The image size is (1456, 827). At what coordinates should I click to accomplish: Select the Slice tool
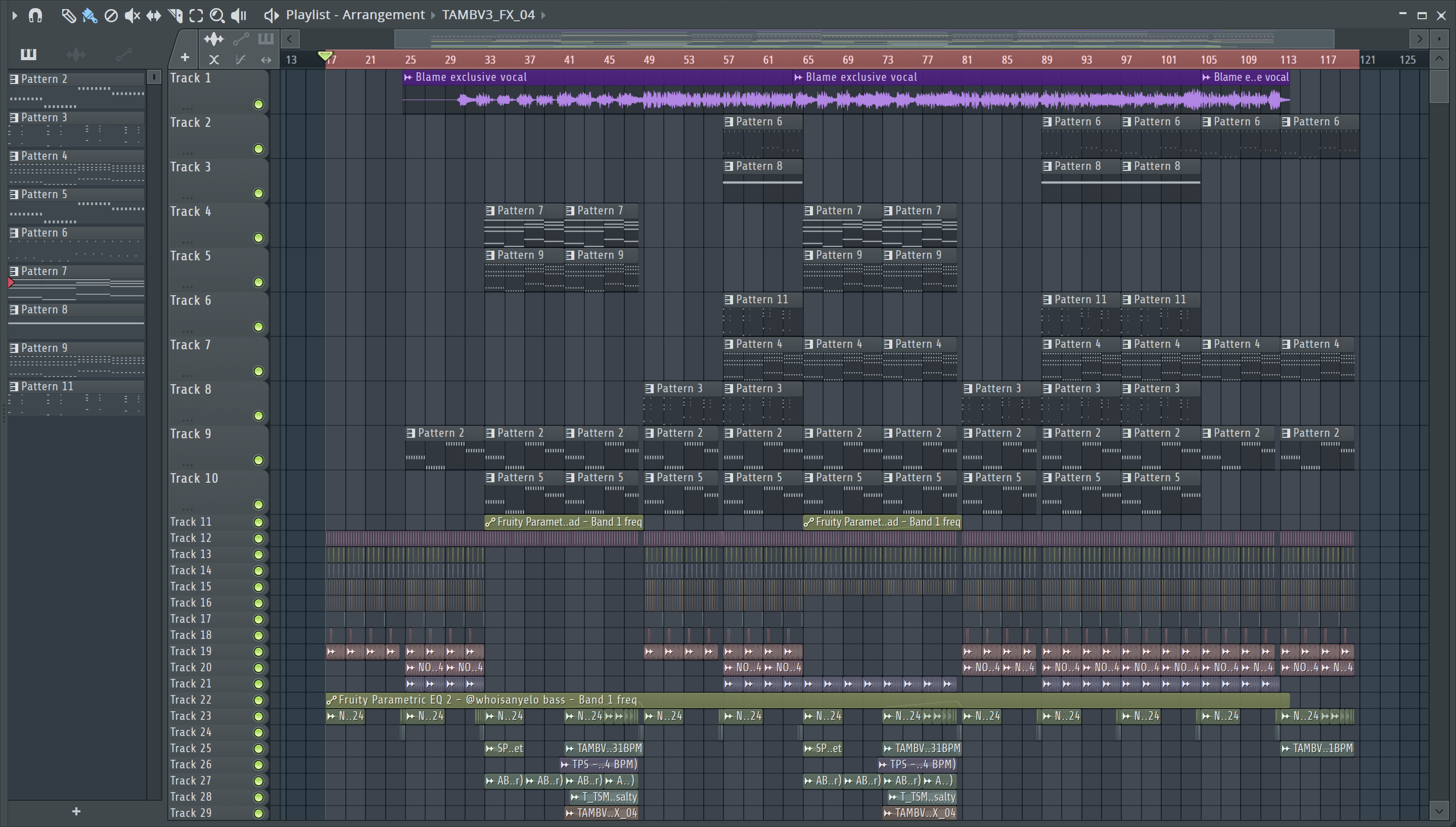175,15
